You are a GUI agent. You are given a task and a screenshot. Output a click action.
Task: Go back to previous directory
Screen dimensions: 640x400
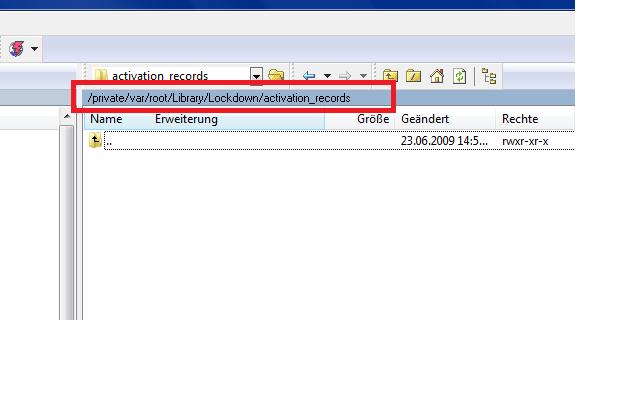tap(309, 75)
